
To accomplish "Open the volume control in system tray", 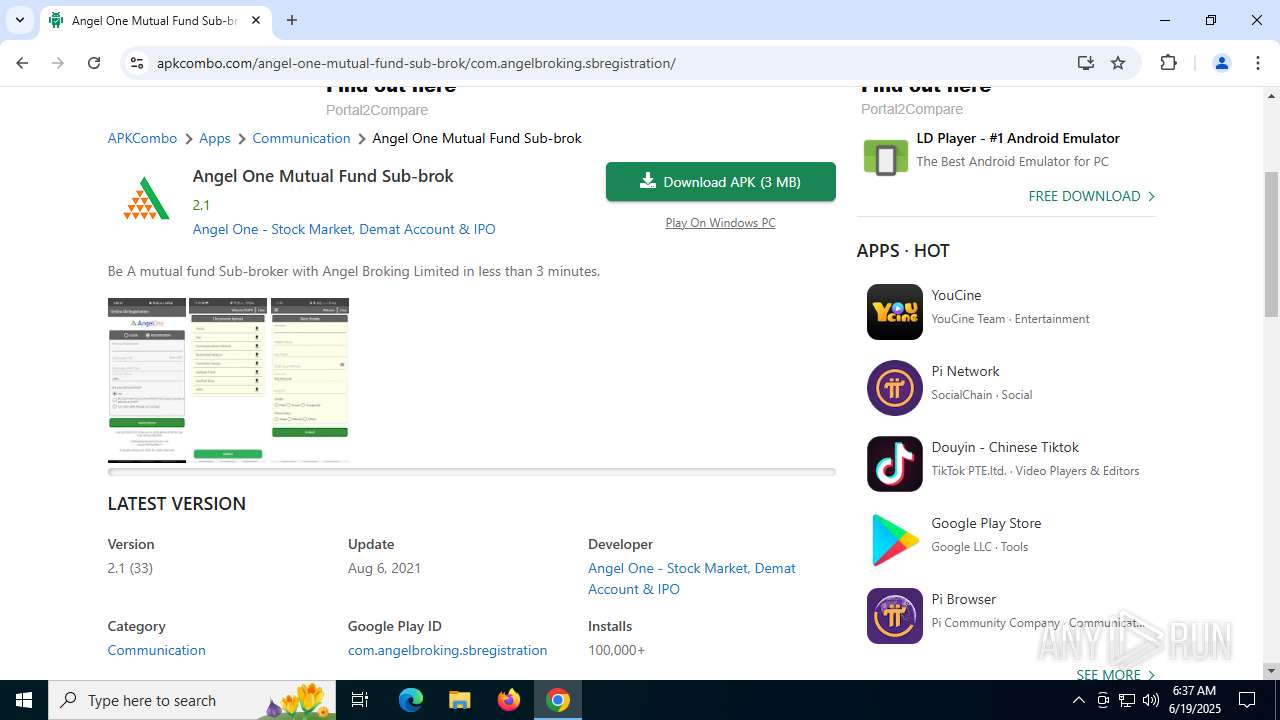I will pyautogui.click(x=1151, y=700).
